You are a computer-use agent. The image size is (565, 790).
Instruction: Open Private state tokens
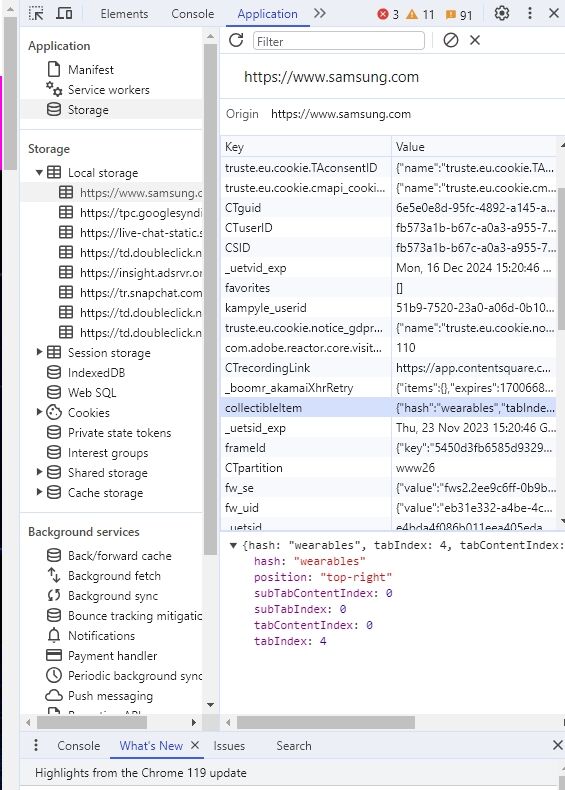(119, 433)
